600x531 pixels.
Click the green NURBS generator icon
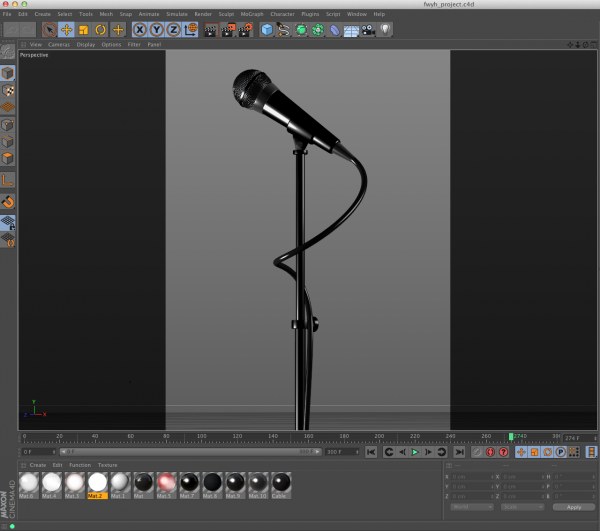click(301, 30)
